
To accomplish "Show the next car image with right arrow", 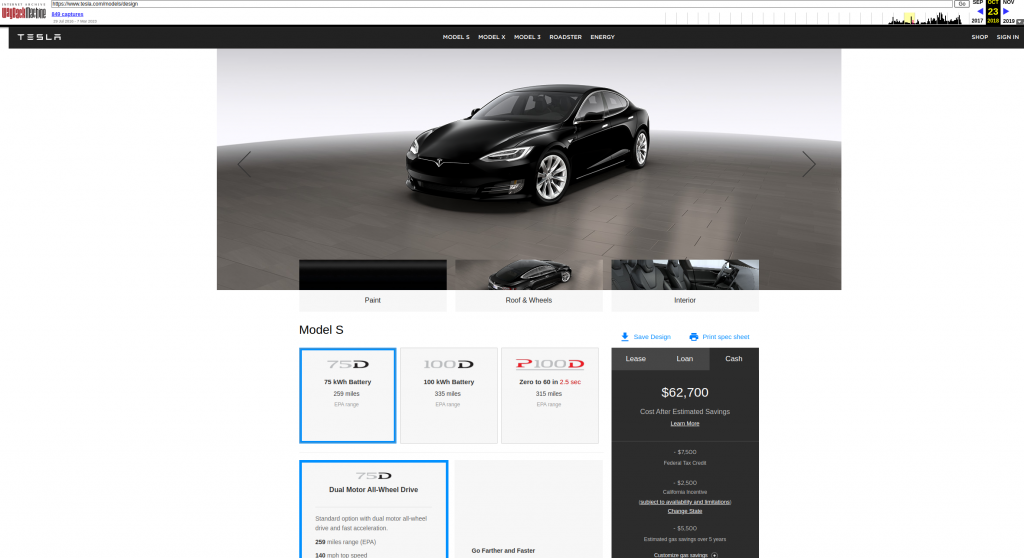I will (x=808, y=165).
